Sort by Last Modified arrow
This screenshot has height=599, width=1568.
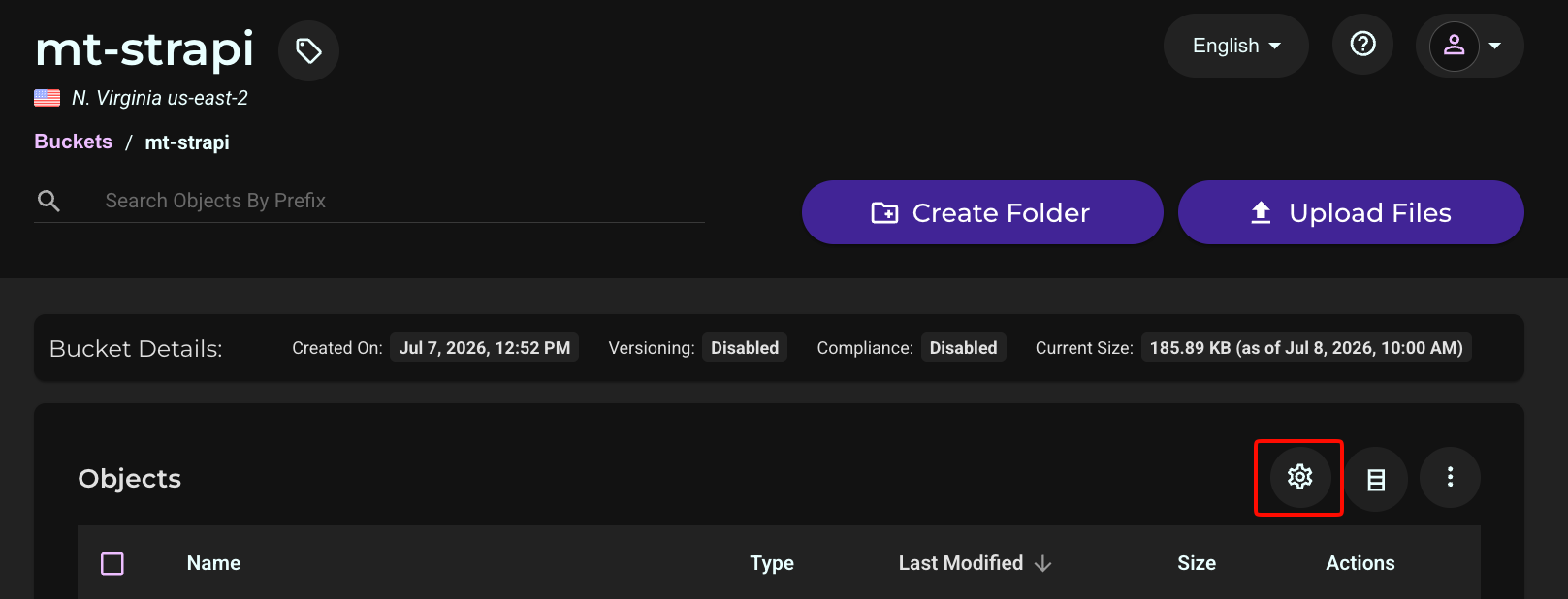click(1043, 563)
